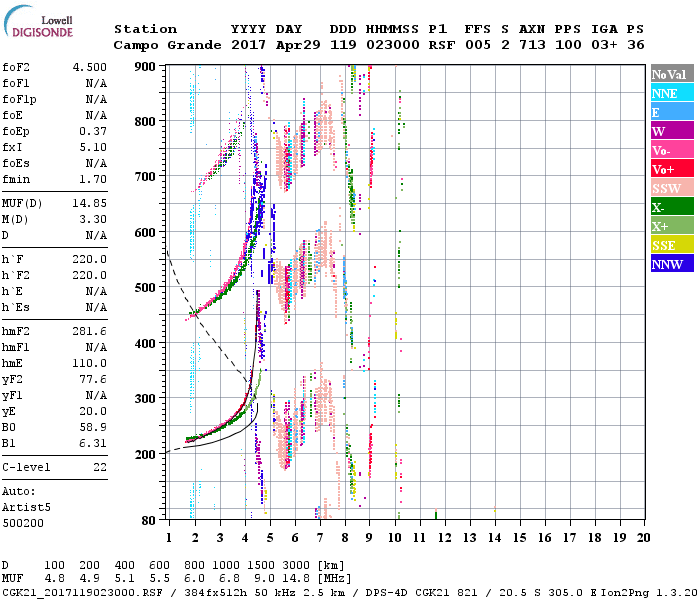The height and width of the screenshot is (600, 700).
Task: Click the RSF value under P1
Action: (442, 45)
